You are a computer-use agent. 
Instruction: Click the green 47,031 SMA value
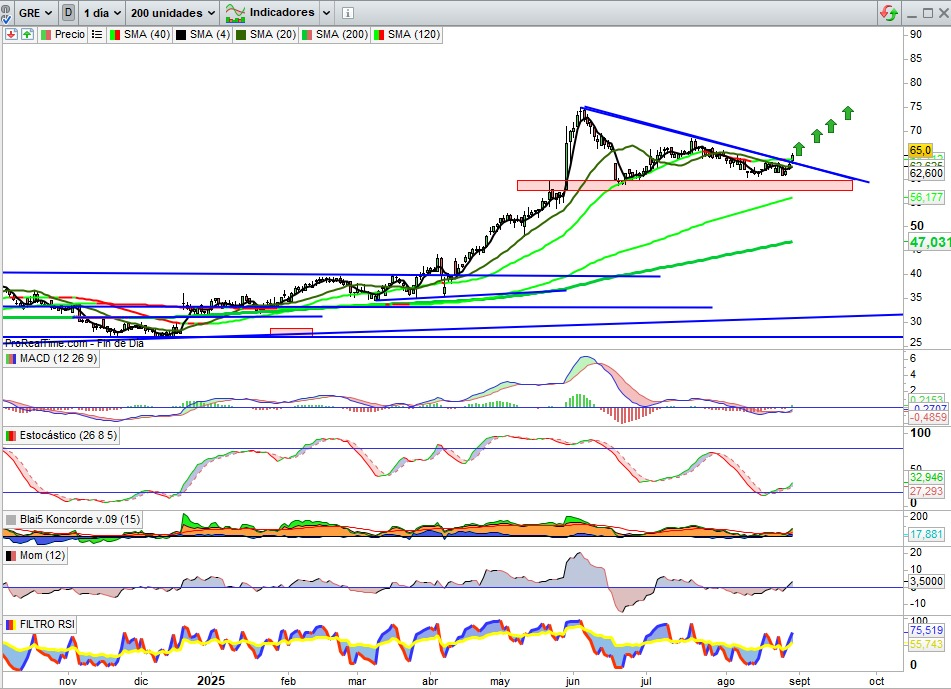point(929,242)
